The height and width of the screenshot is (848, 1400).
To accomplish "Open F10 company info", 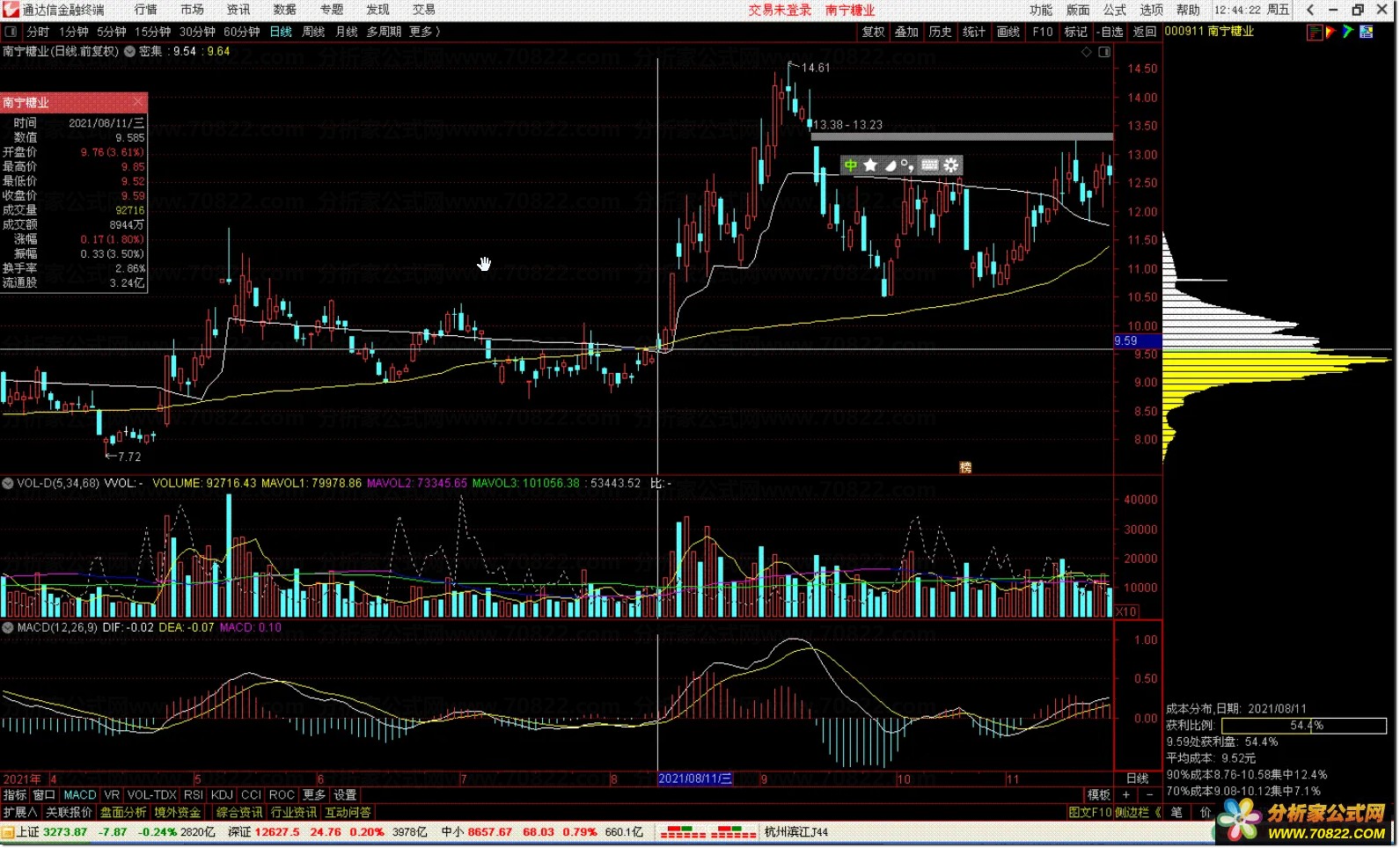I will click(x=1043, y=32).
